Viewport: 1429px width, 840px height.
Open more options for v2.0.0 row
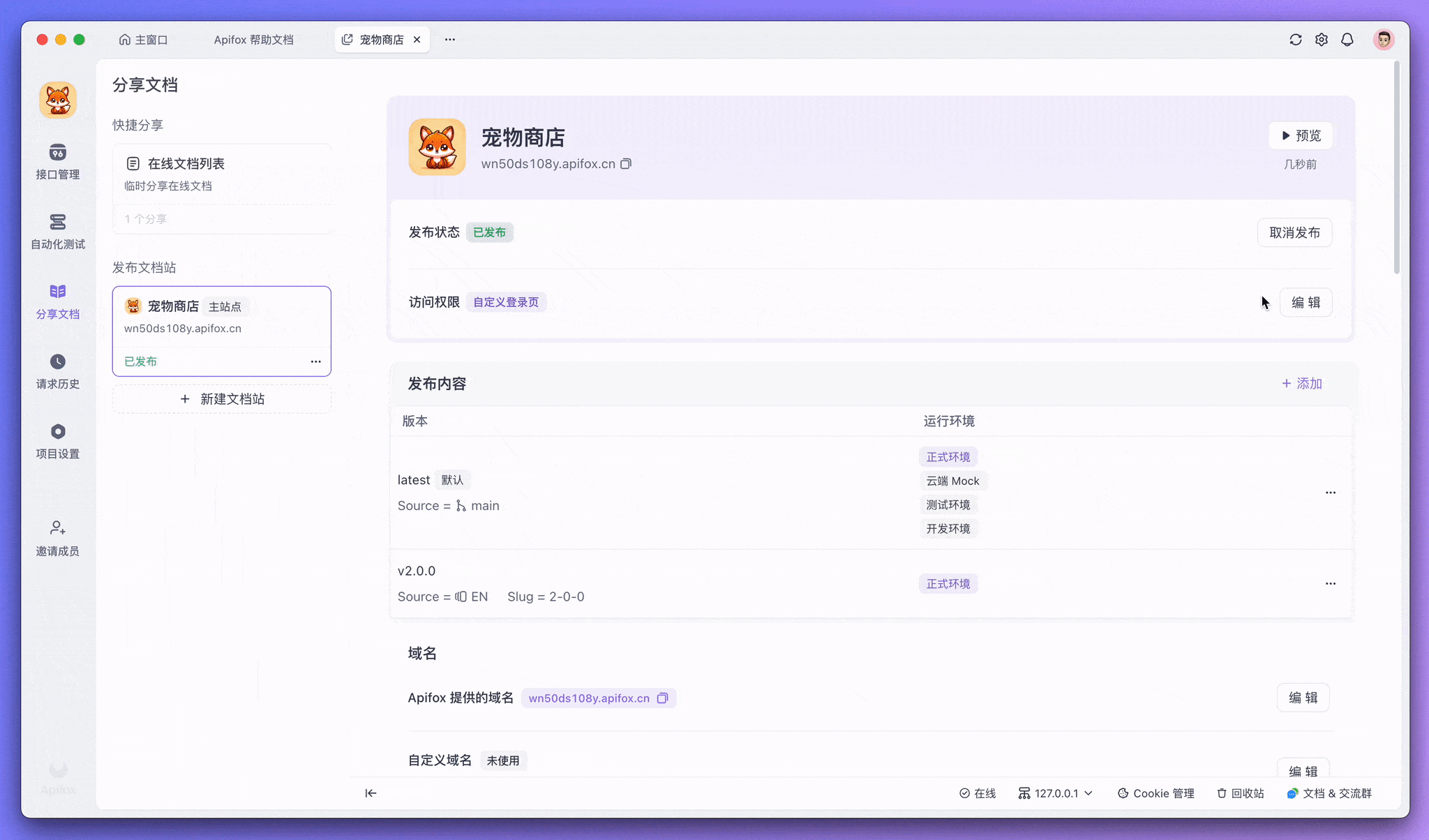(x=1331, y=583)
